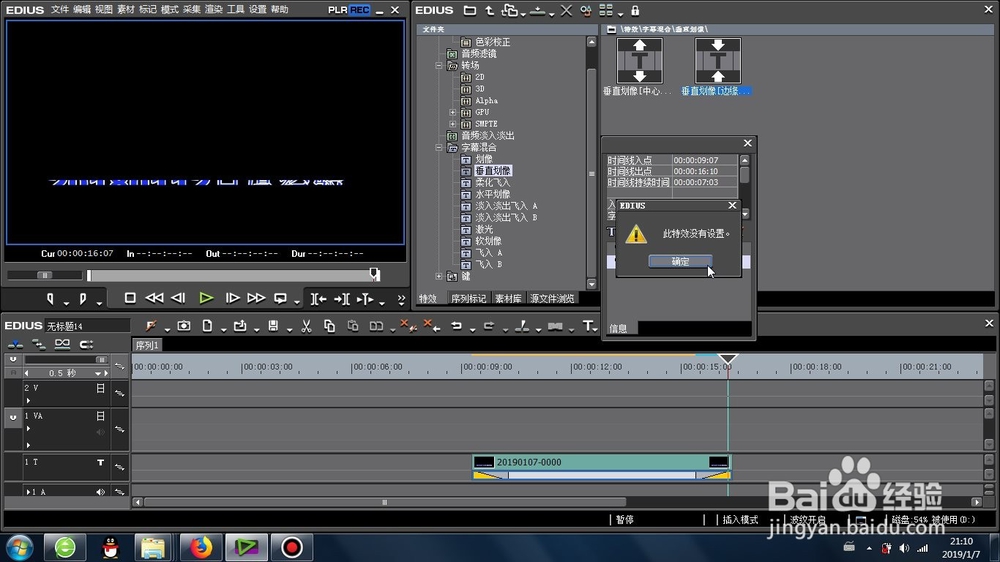This screenshot has width=1000, height=562.
Task: Click the fast-forward button in the player
Action: 256,298
